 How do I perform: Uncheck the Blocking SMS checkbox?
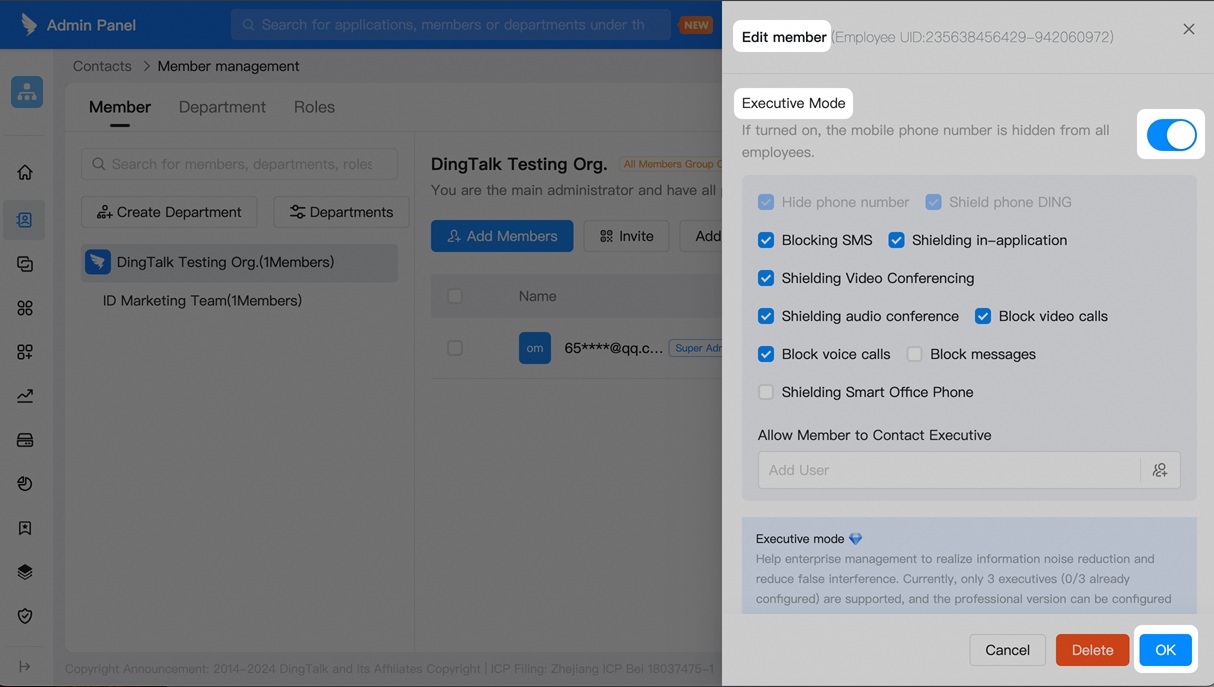click(766, 240)
